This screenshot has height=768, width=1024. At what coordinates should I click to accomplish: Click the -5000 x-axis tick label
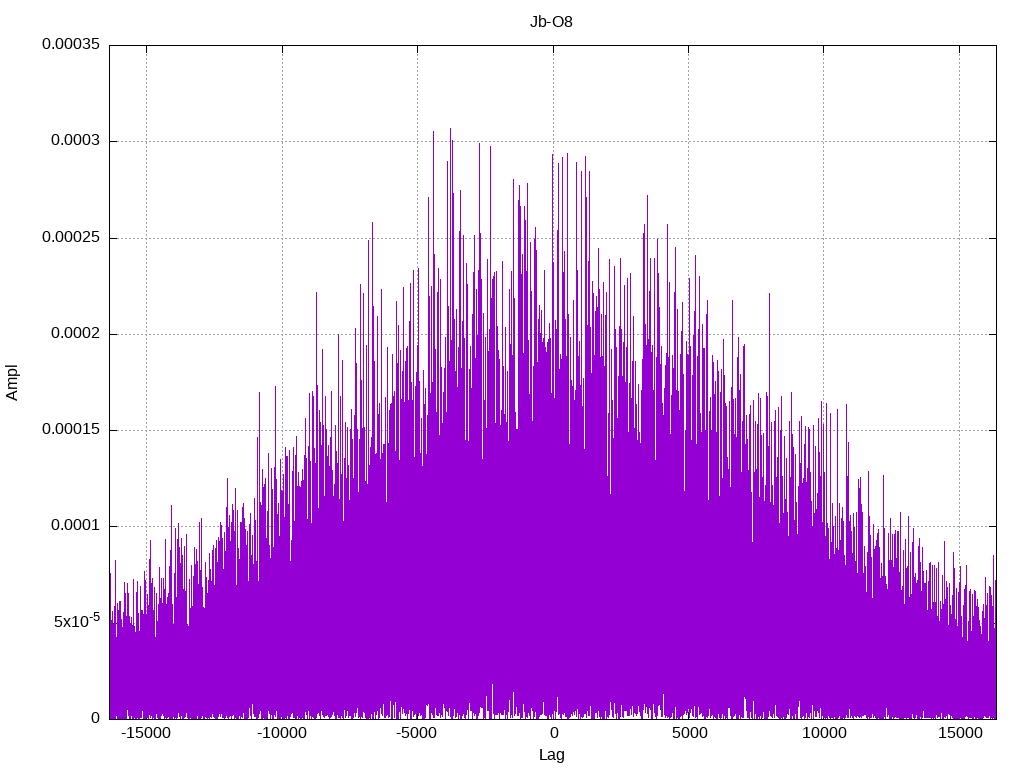point(417,733)
